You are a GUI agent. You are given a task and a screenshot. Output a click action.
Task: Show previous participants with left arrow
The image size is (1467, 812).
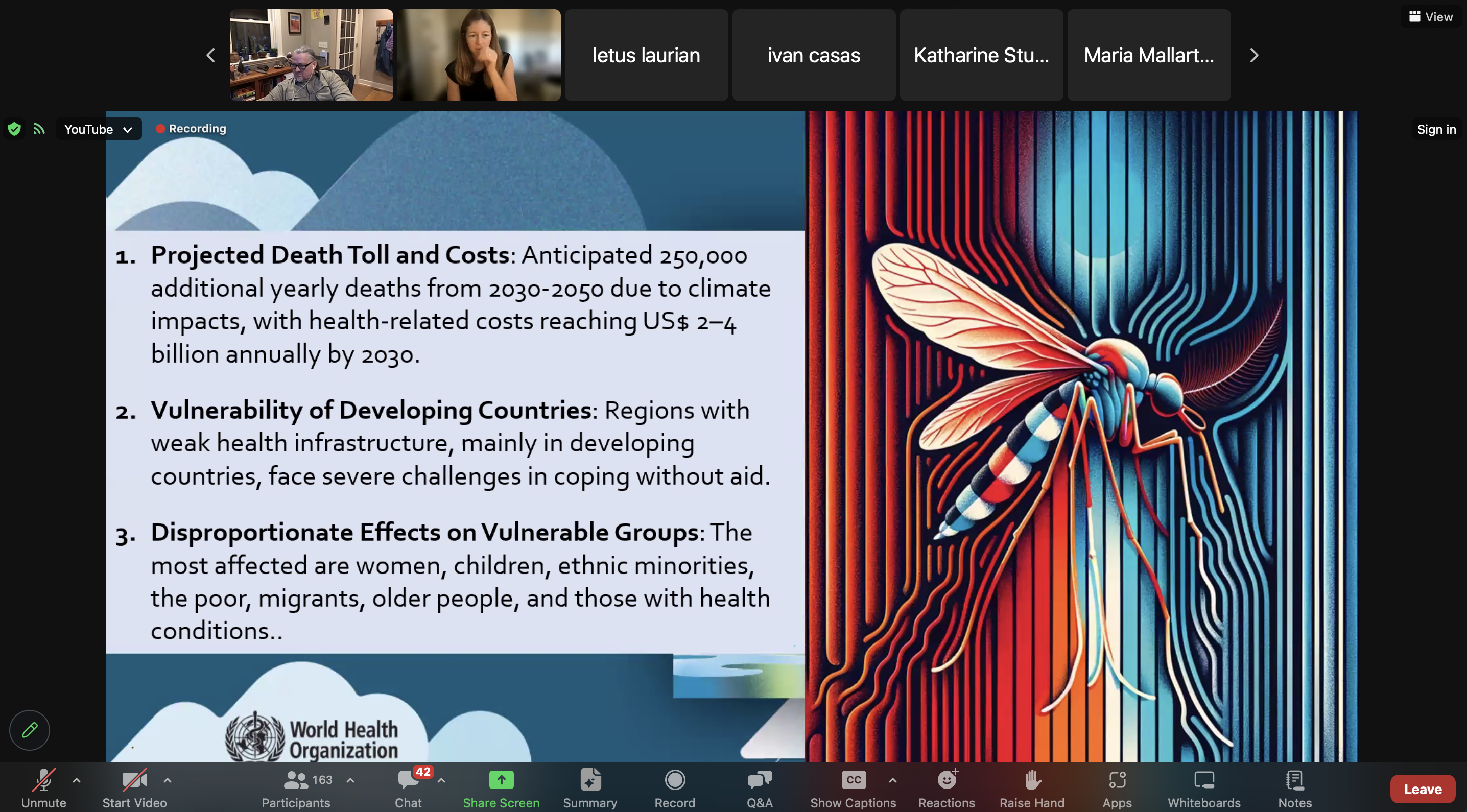(210, 55)
